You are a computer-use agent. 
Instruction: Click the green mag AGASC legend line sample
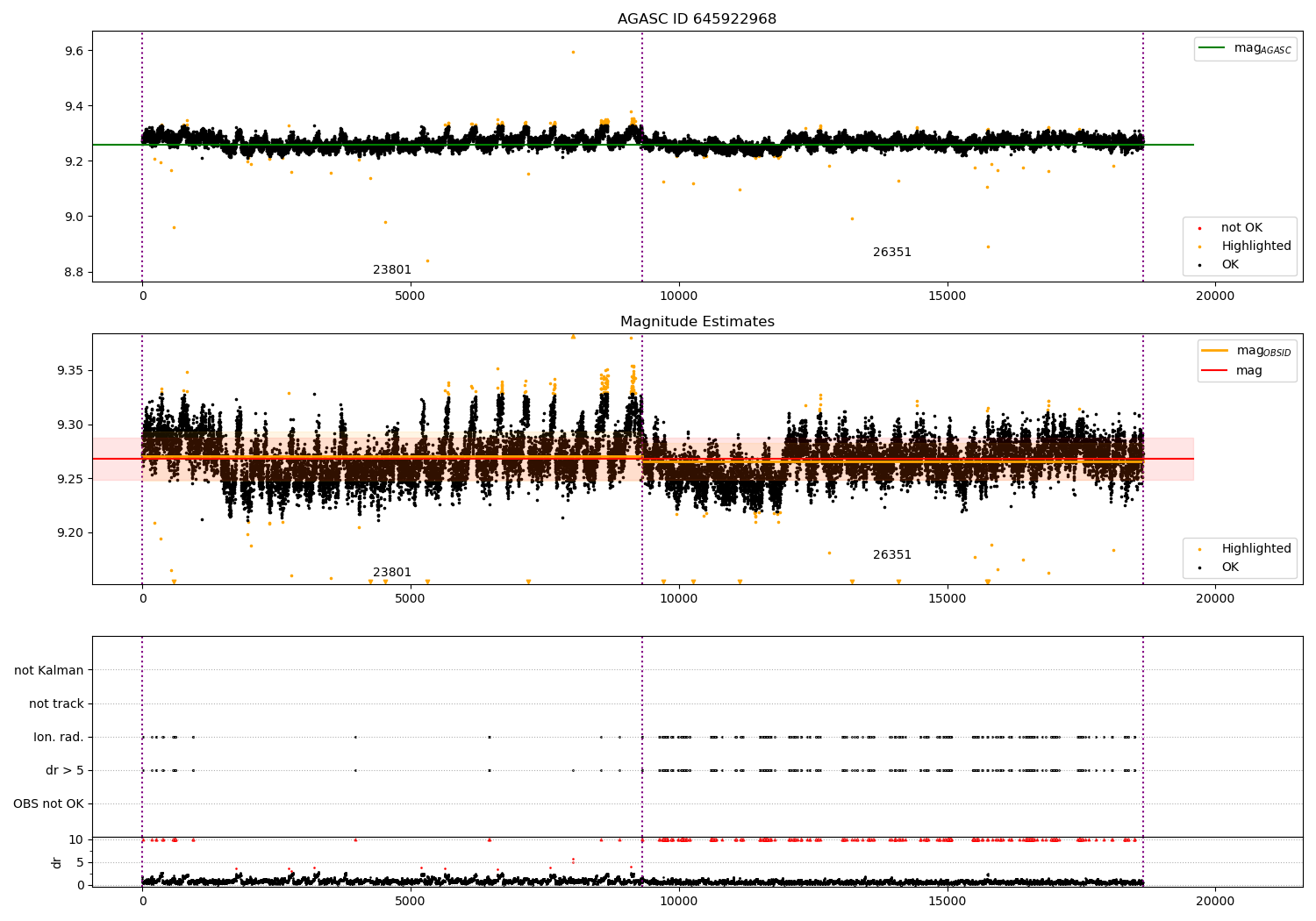click(1212, 48)
